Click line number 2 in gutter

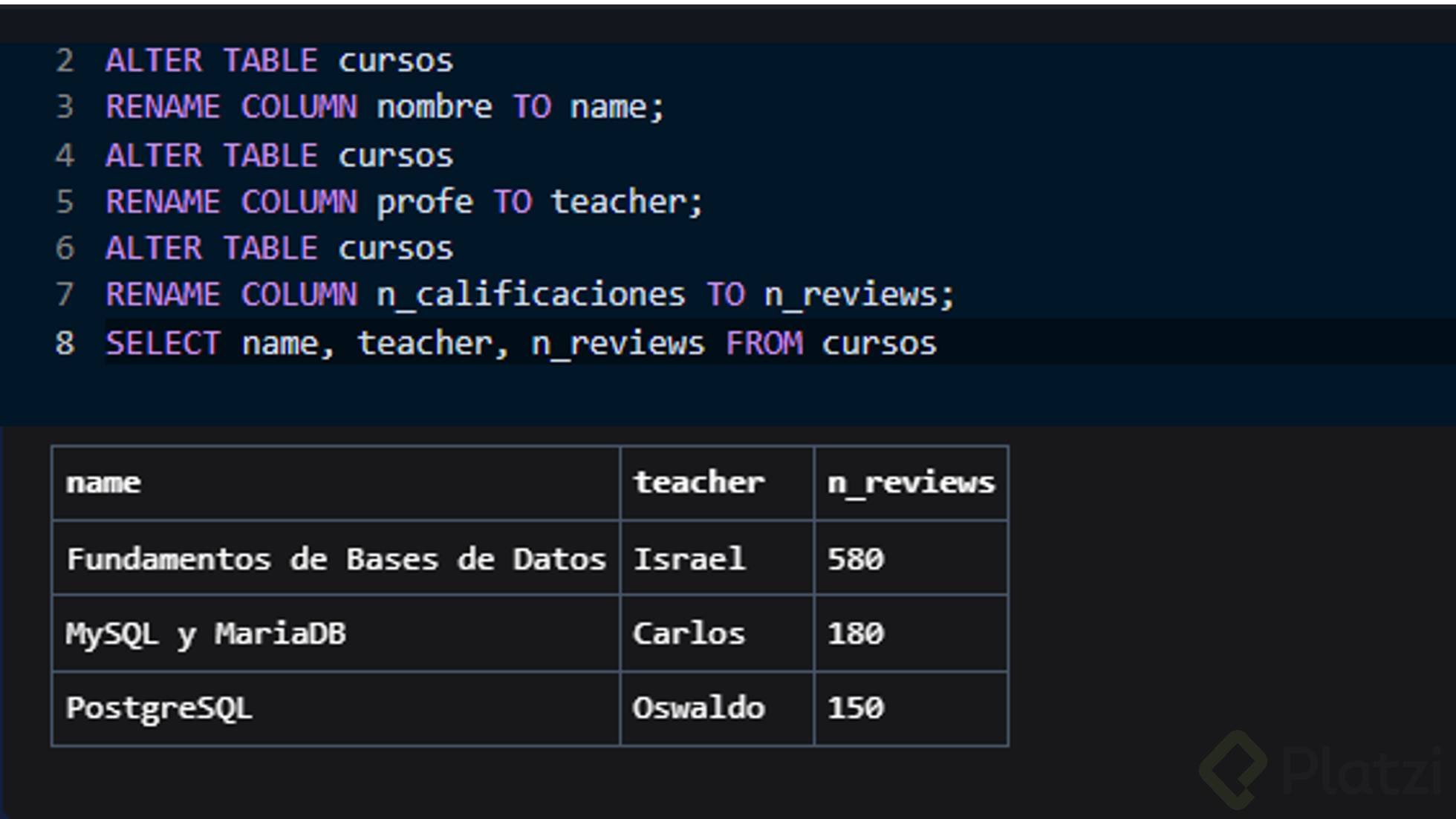[65, 61]
